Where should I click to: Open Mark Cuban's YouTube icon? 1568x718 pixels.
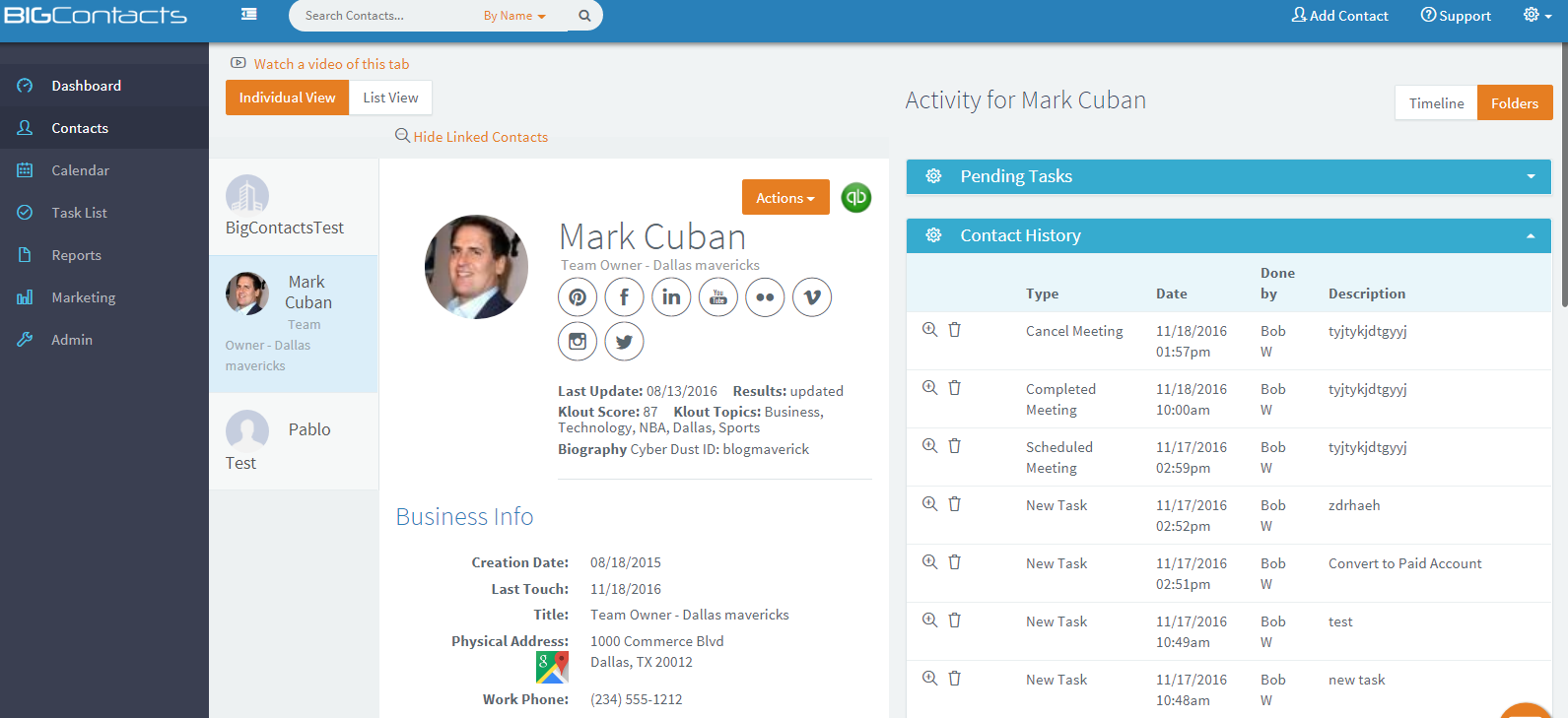pyautogui.click(x=718, y=297)
